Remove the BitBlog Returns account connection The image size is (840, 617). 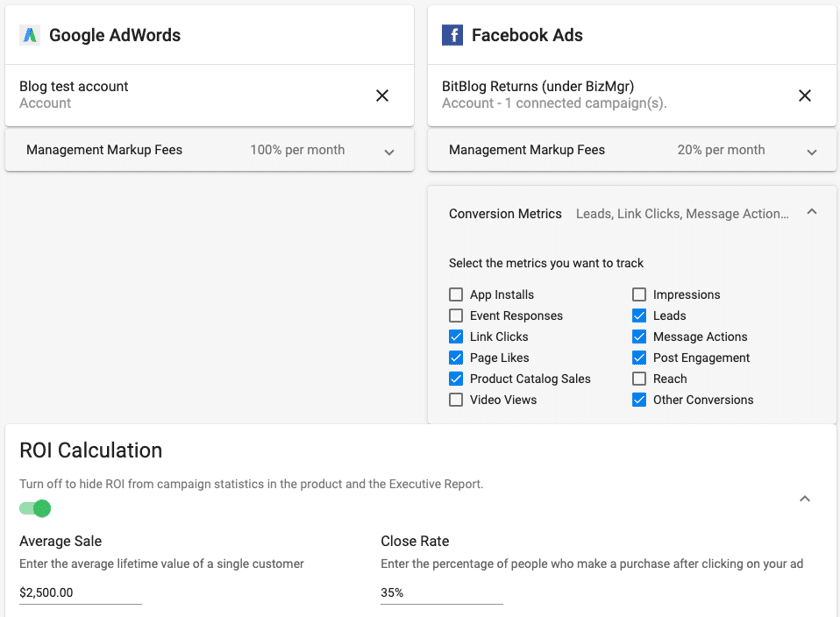click(x=805, y=96)
